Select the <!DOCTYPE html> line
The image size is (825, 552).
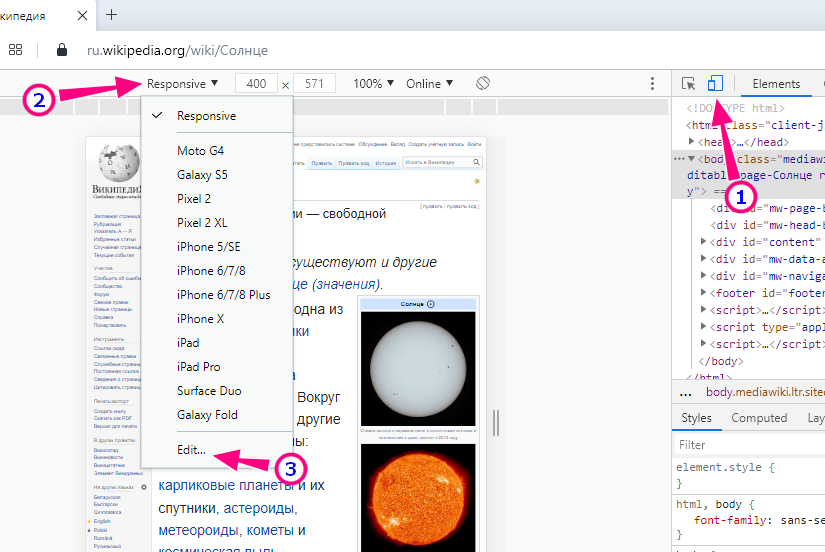pos(735,108)
